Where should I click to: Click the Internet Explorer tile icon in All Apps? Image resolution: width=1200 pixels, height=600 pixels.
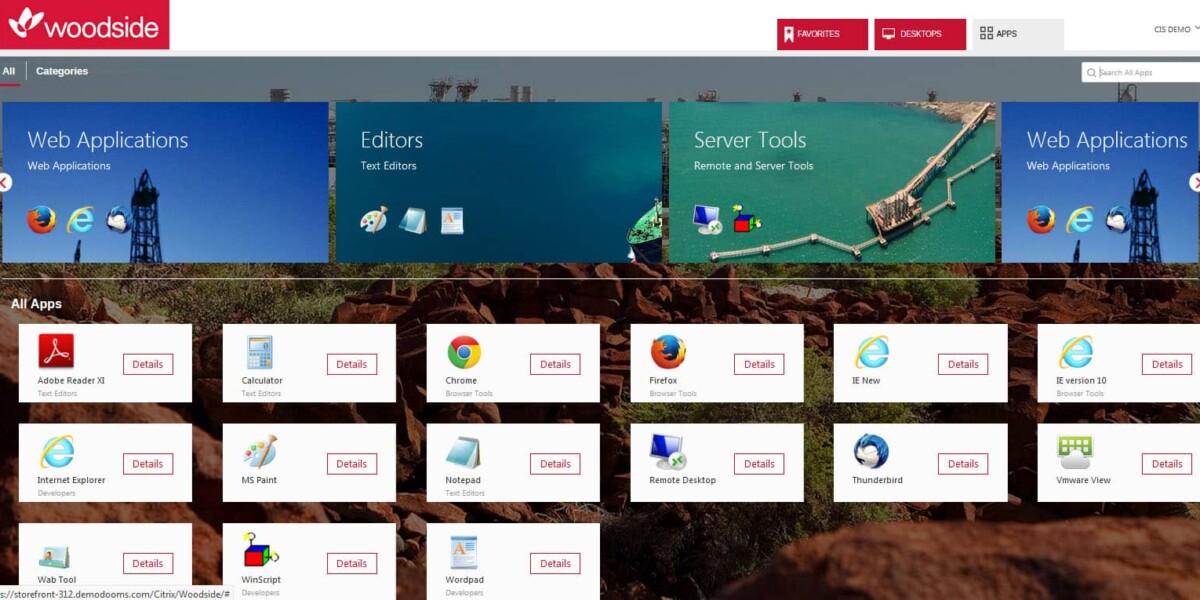point(57,452)
